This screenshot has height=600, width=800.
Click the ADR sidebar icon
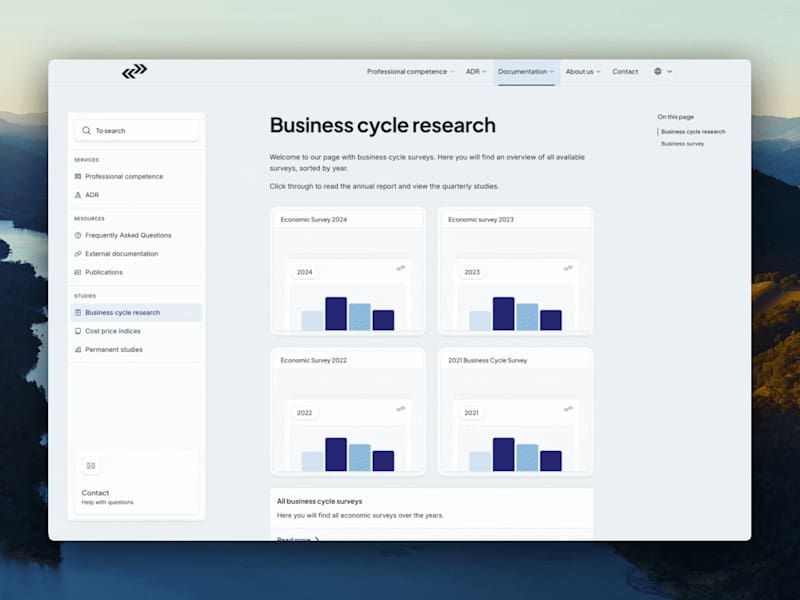click(x=78, y=195)
